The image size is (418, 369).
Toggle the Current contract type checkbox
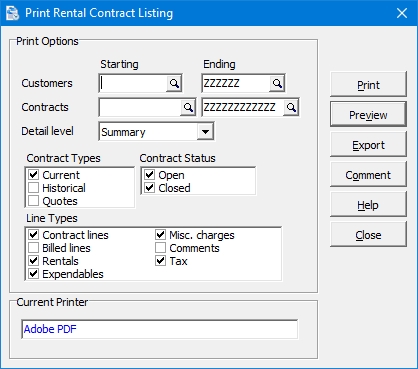[34, 175]
